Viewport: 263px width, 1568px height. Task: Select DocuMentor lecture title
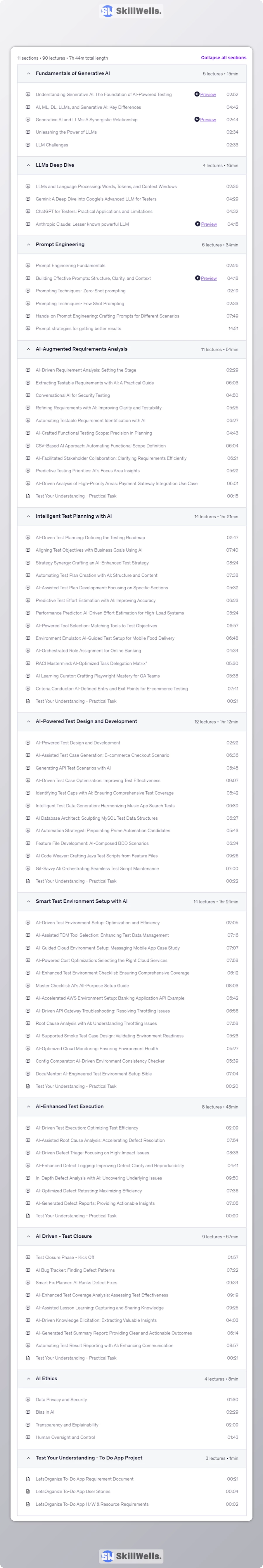pyautogui.click(x=93, y=1074)
